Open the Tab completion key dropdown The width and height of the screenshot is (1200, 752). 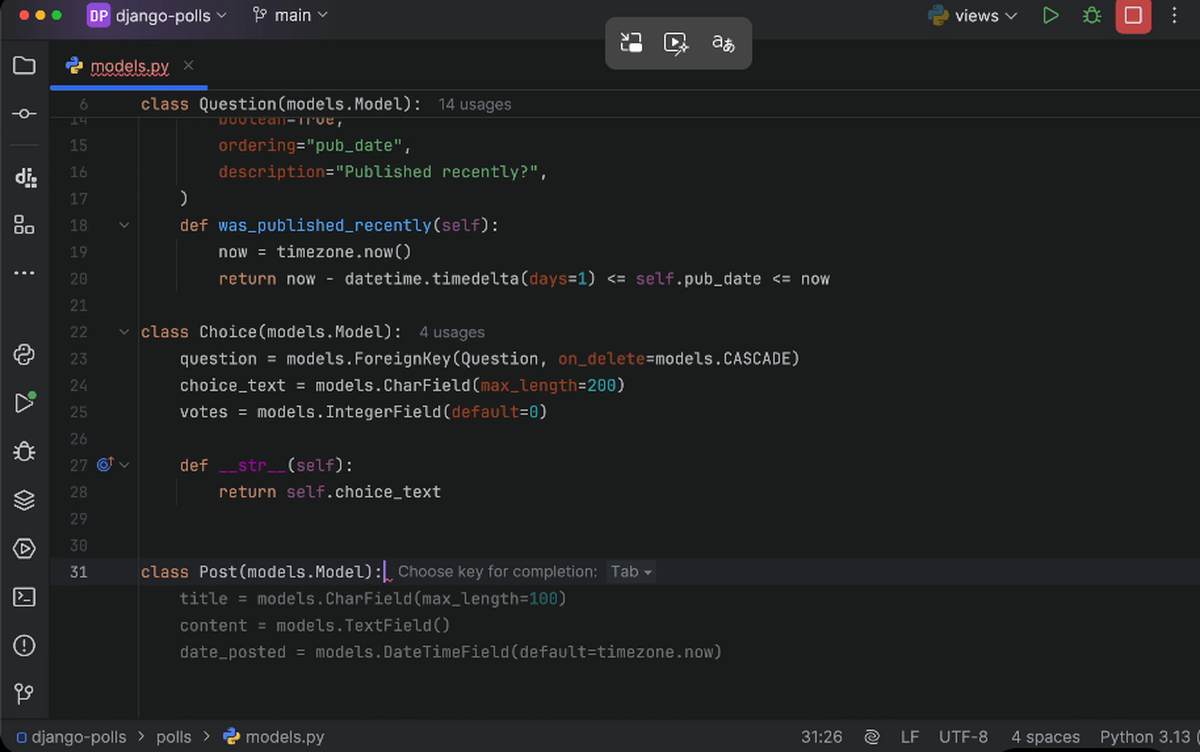click(632, 572)
